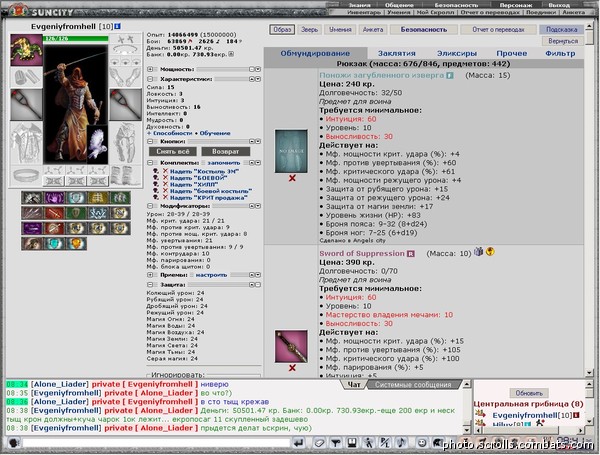The image size is (600, 455).
Task: Collapse the Защита section
Action: [x=150, y=285]
